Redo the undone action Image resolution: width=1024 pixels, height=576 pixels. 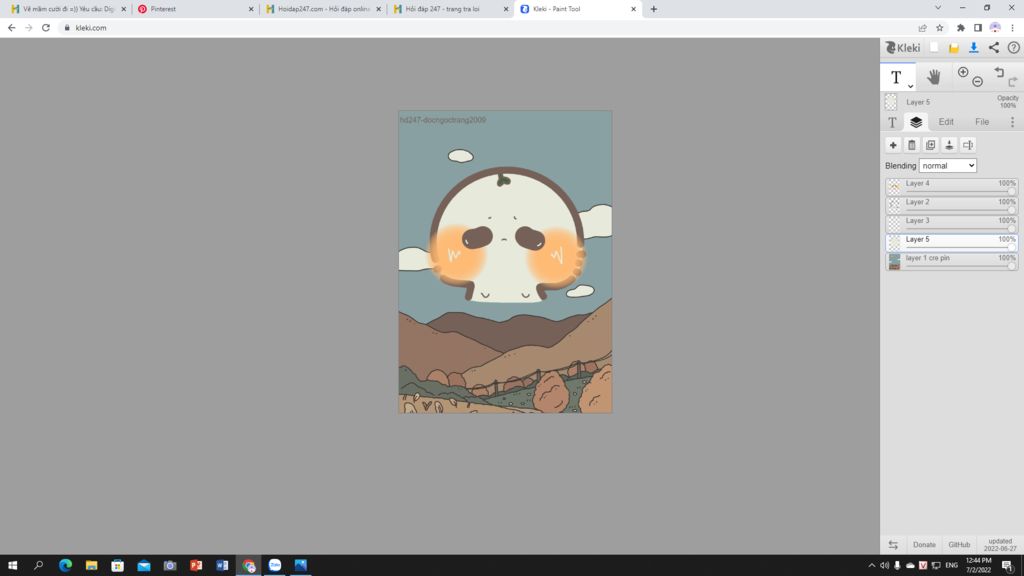1013,82
